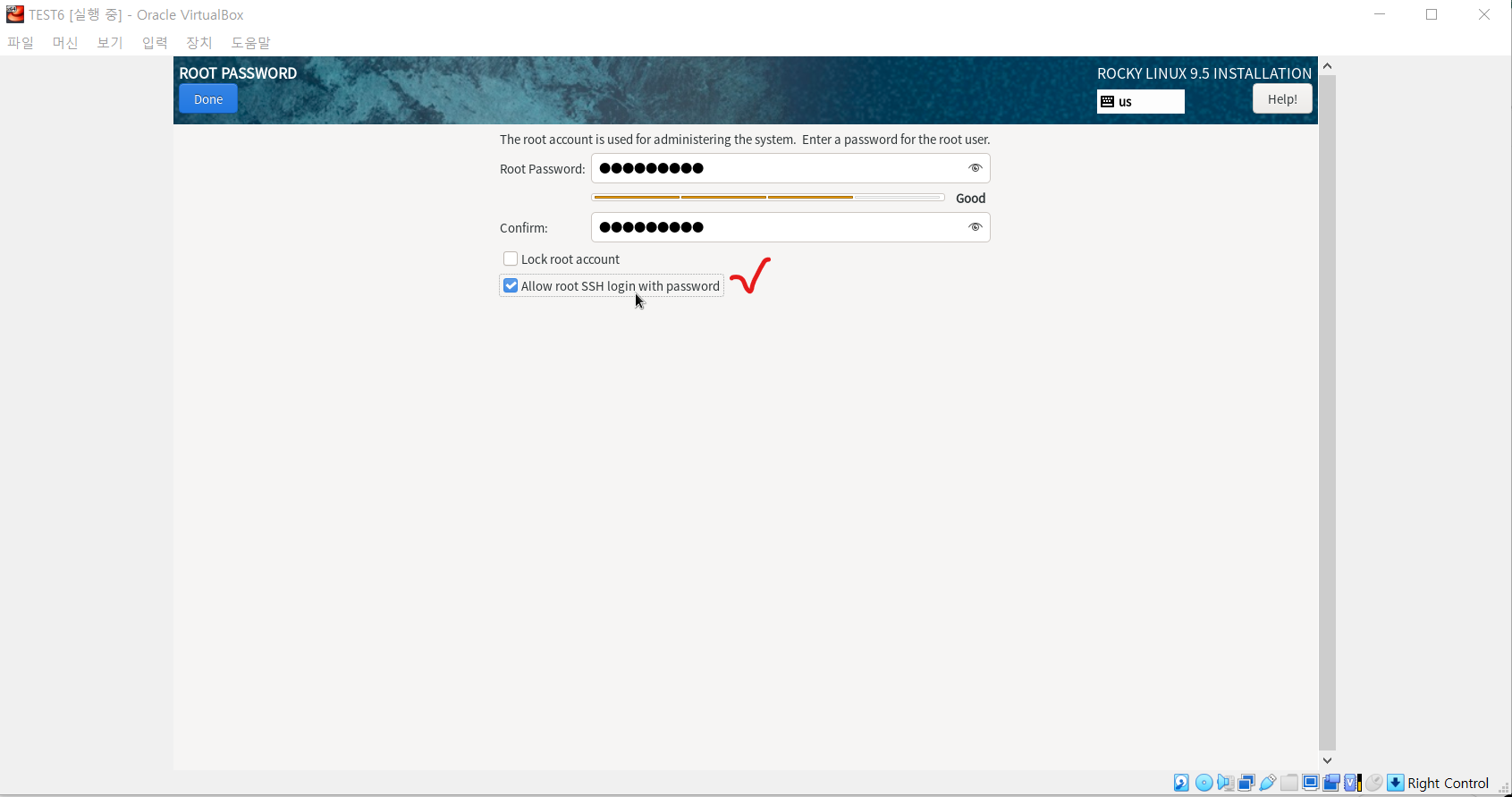Open the 보기 menu
The height and width of the screenshot is (797, 1512).
click(x=110, y=43)
